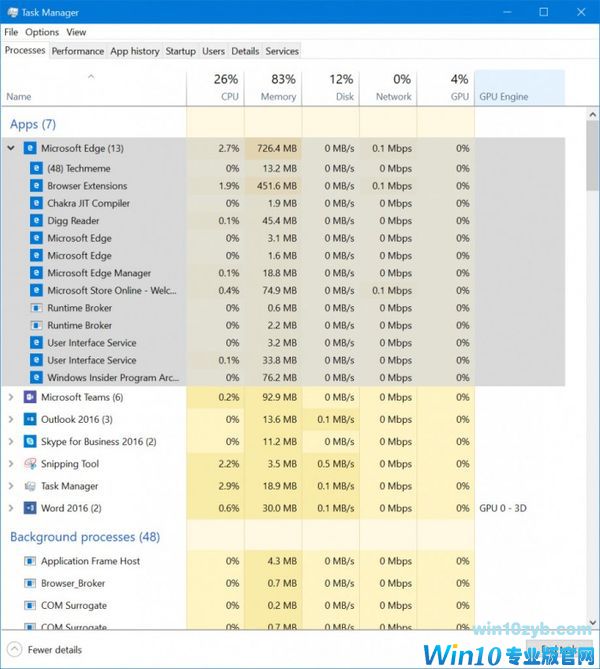600x669 pixels.
Task: Switch to the Performance tab
Action: click(77, 51)
